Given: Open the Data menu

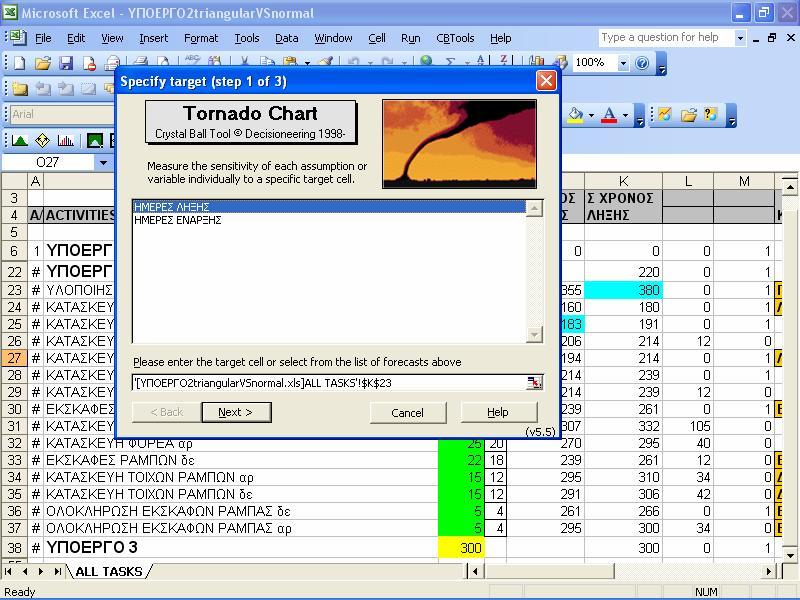Looking at the screenshot, I should tap(286, 38).
